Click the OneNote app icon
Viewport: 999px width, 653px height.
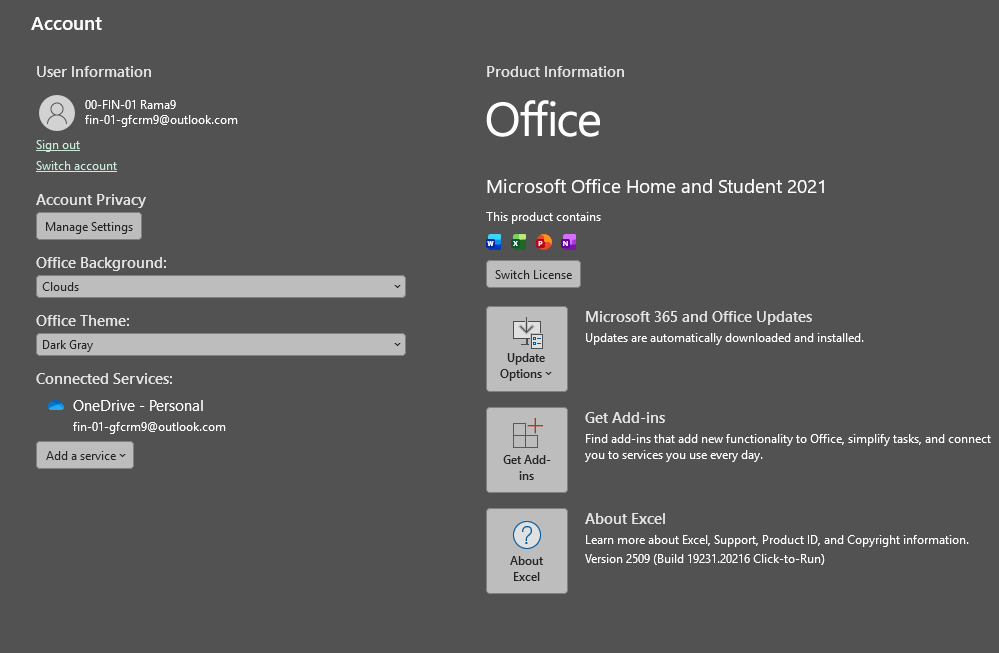pos(569,242)
